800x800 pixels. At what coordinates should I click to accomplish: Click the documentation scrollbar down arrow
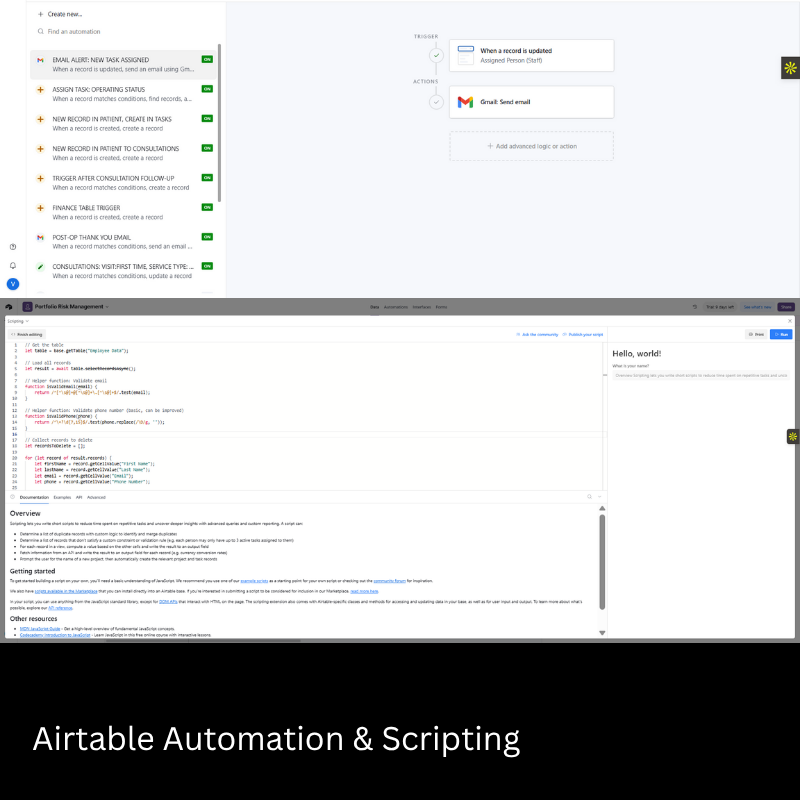coord(602,633)
